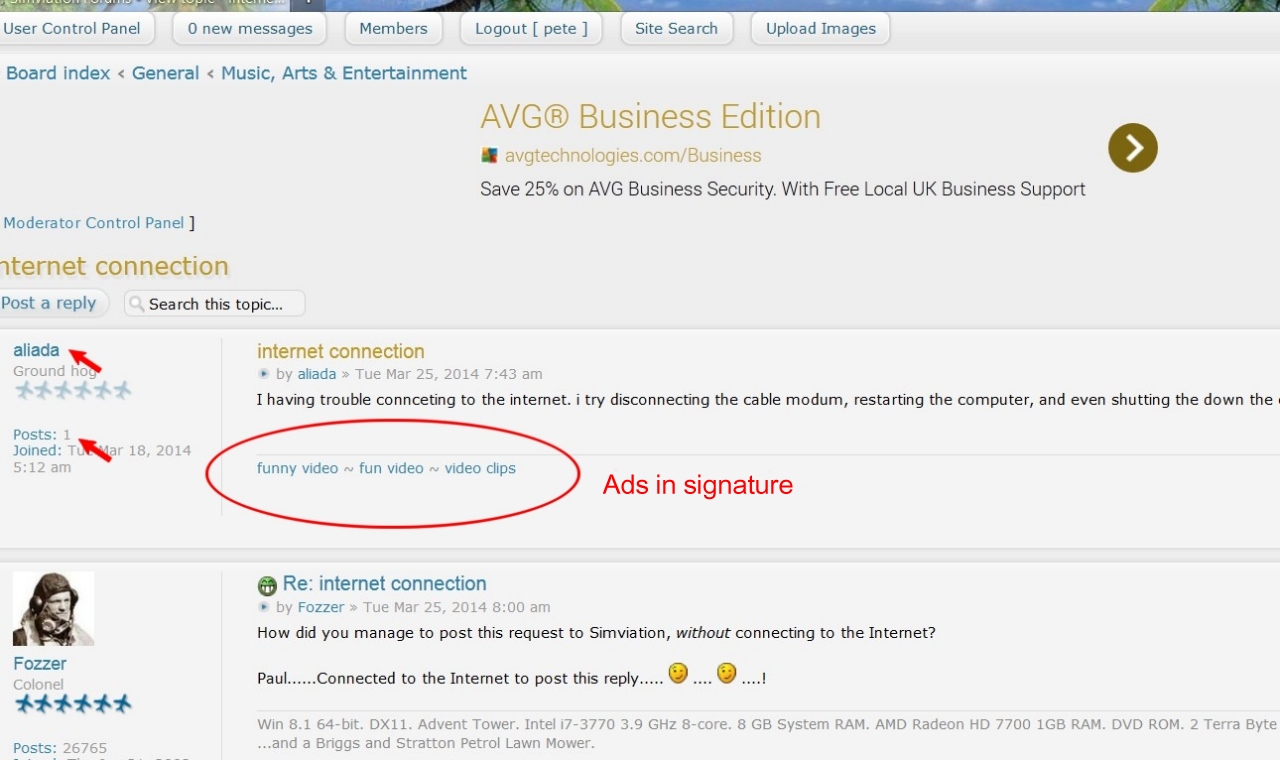Click the post icon before 'by Fozzer'
The height and width of the screenshot is (760, 1280).
point(264,607)
